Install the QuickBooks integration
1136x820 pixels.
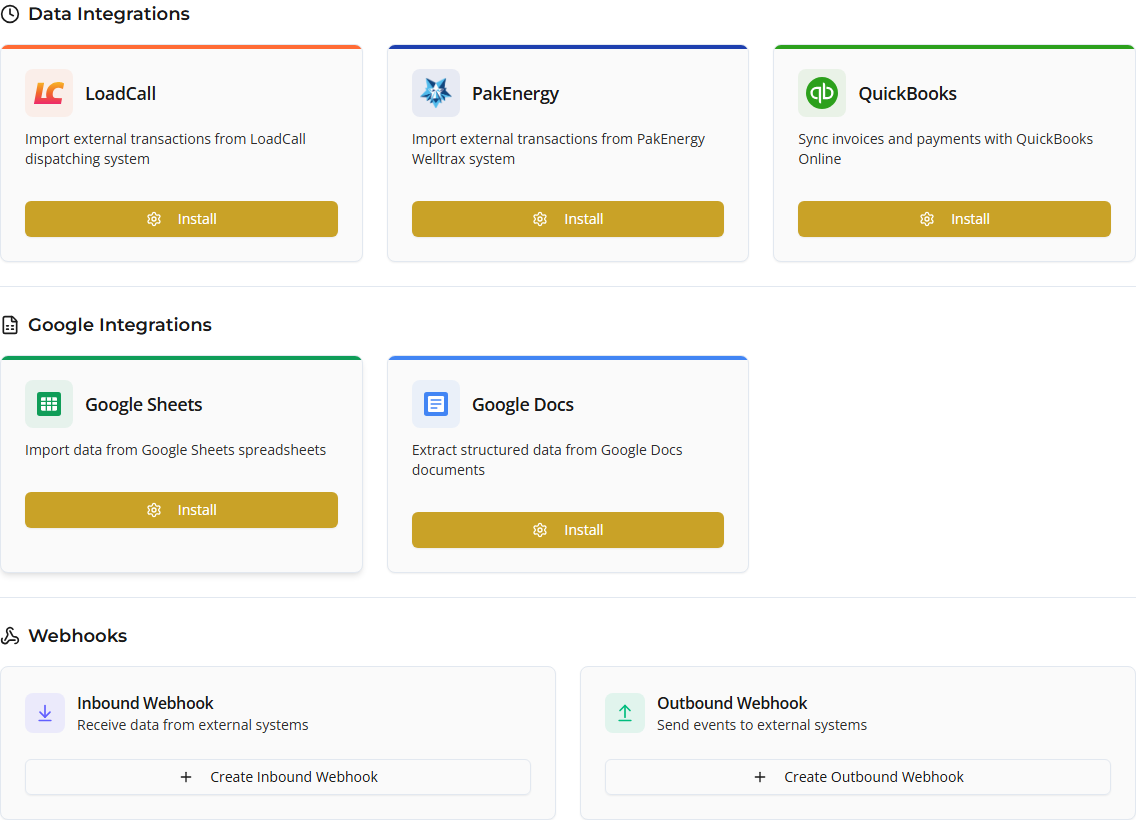(x=954, y=219)
